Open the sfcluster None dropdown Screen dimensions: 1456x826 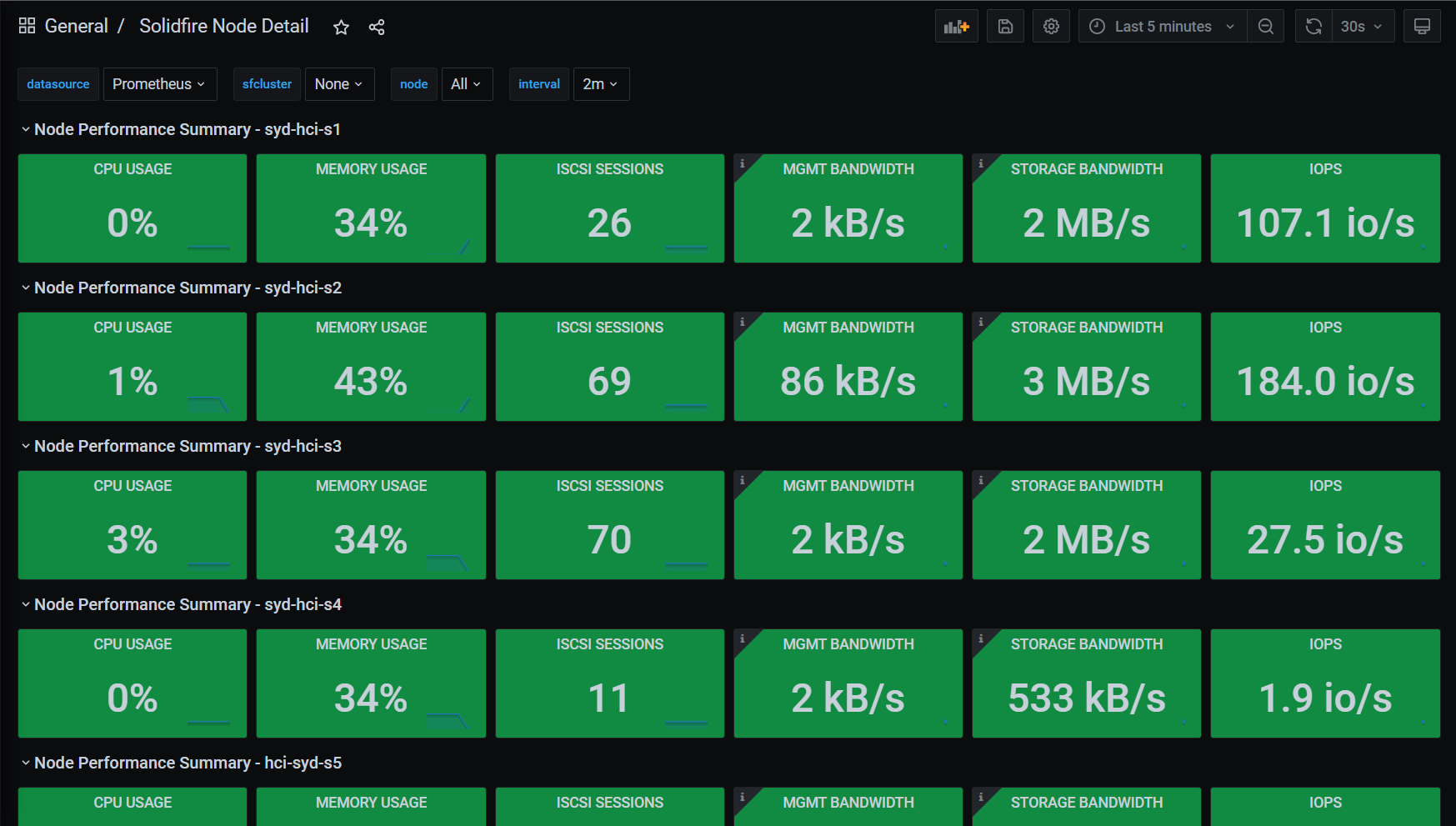pos(339,84)
